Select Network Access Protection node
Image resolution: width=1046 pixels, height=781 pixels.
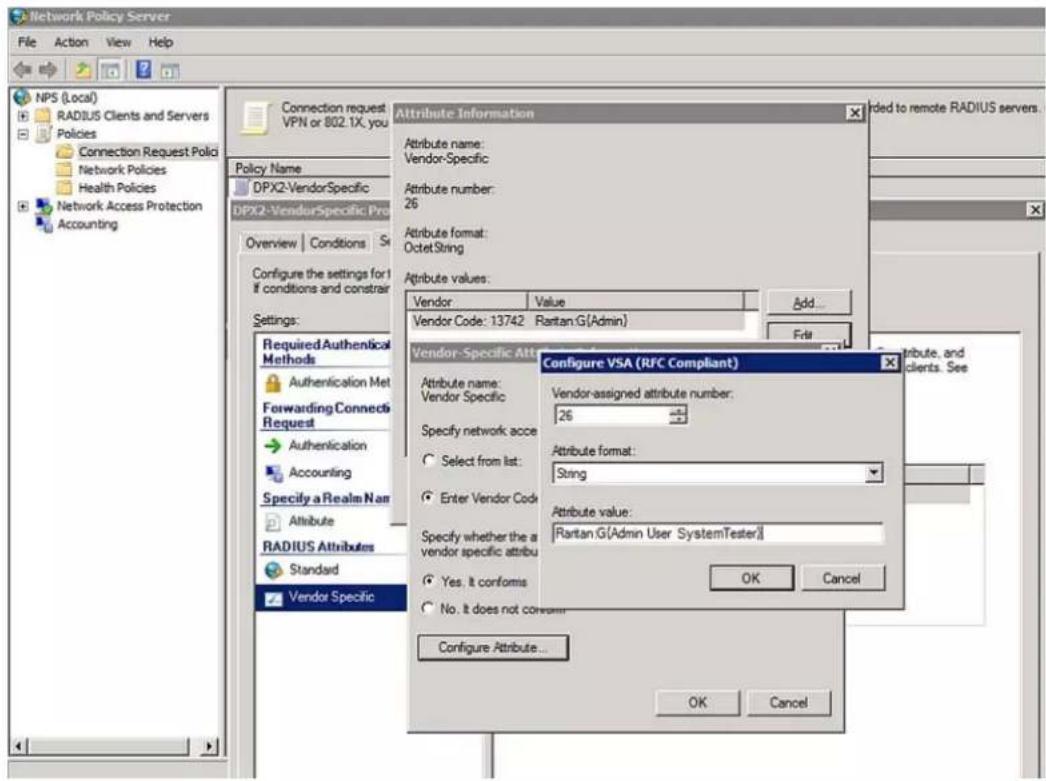tap(119, 205)
